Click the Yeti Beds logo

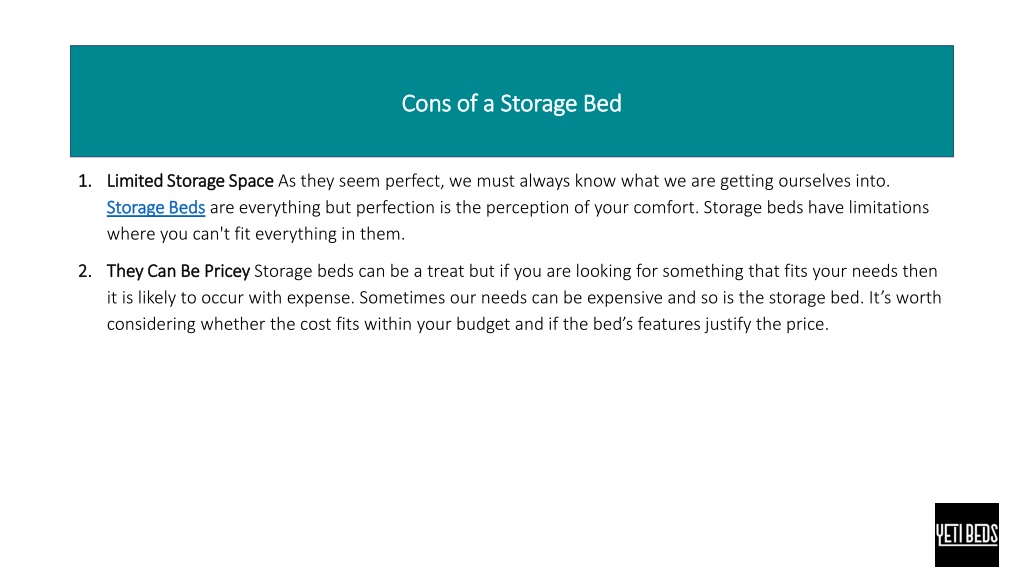(967, 535)
